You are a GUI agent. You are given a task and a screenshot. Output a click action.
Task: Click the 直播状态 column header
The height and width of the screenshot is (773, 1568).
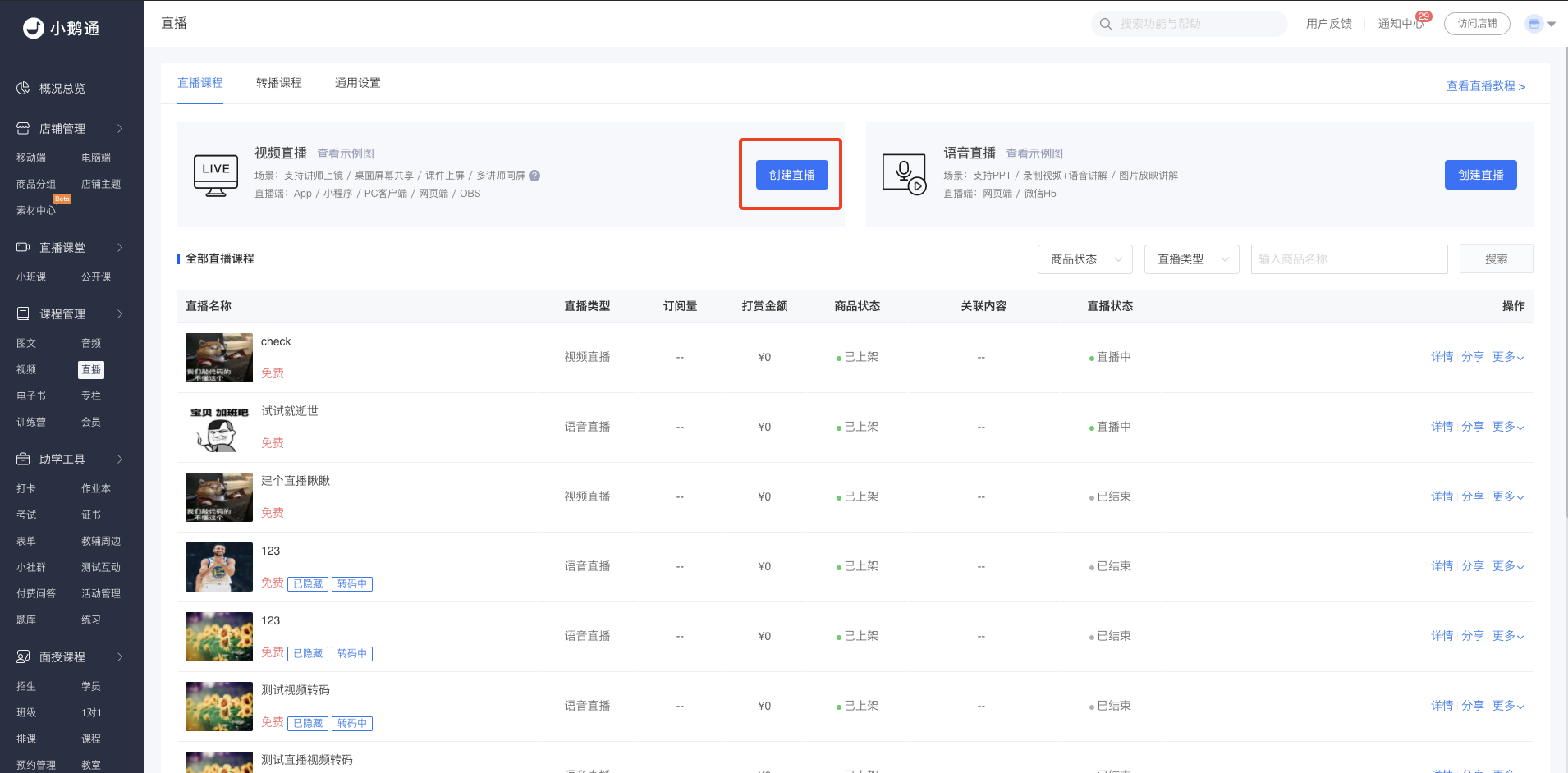point(1110,306)
